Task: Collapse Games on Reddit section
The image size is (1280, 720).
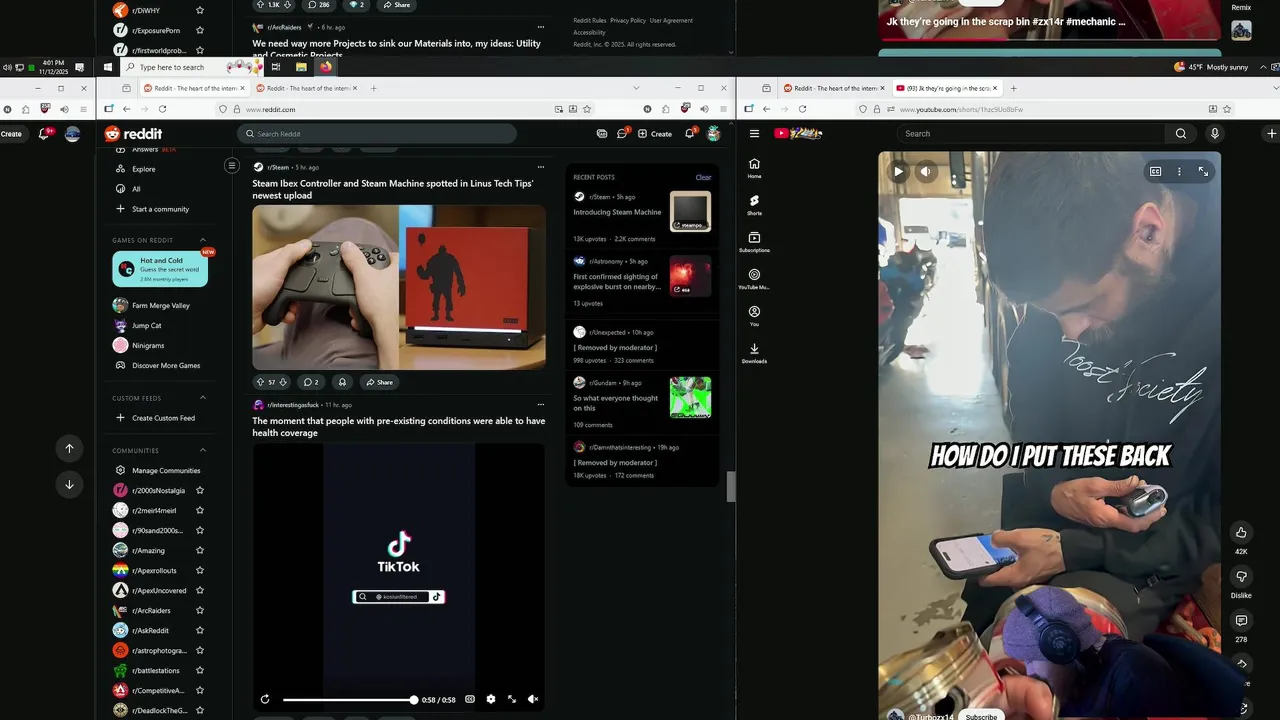Action: tap(203, 240)
